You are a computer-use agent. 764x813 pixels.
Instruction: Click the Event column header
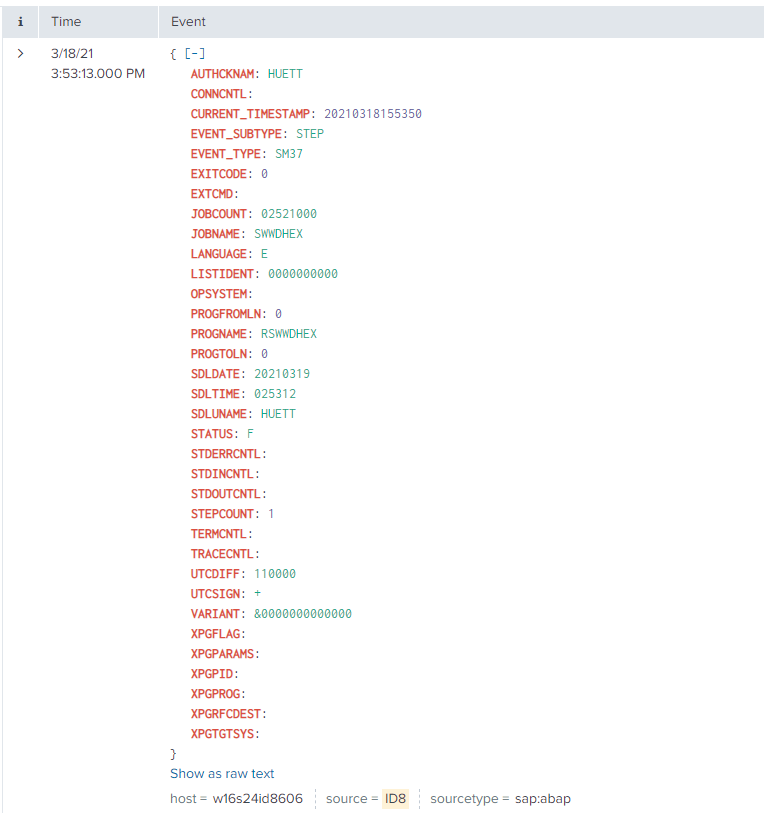pos(188,21)
